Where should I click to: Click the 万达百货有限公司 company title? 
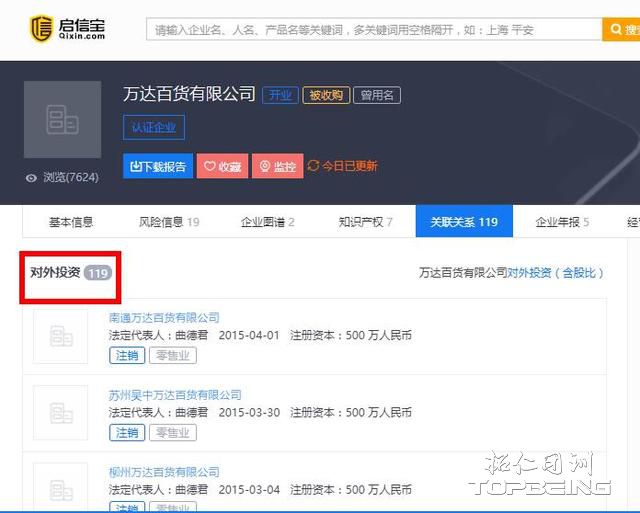[x=189, y=94]
